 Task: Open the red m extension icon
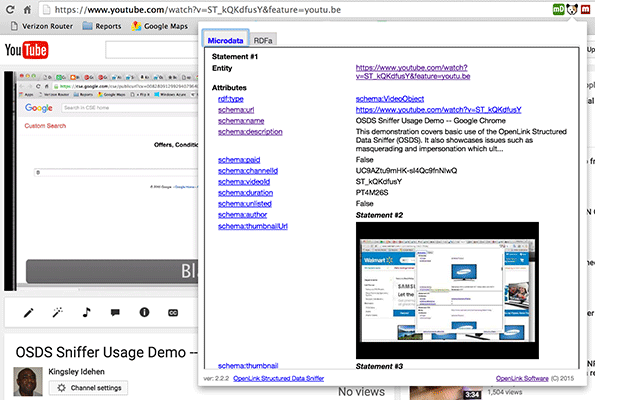pyautogui.click(x=585, y=9)
